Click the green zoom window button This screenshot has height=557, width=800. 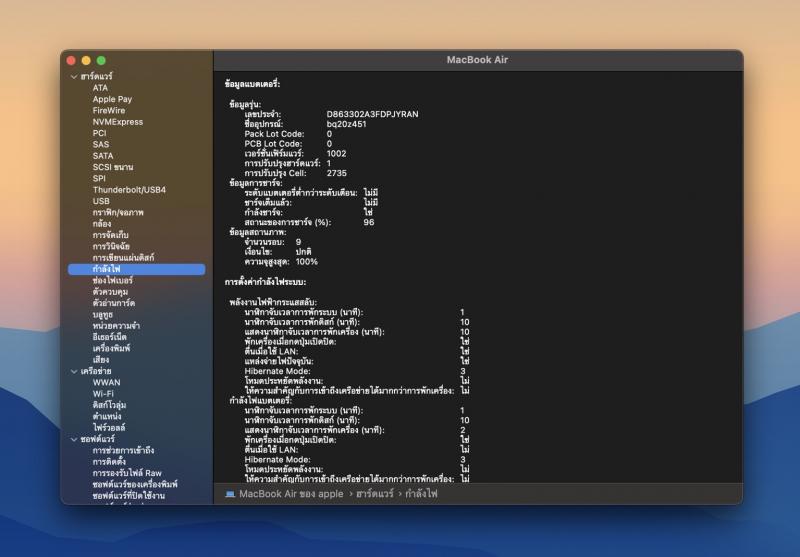[101, 61]
